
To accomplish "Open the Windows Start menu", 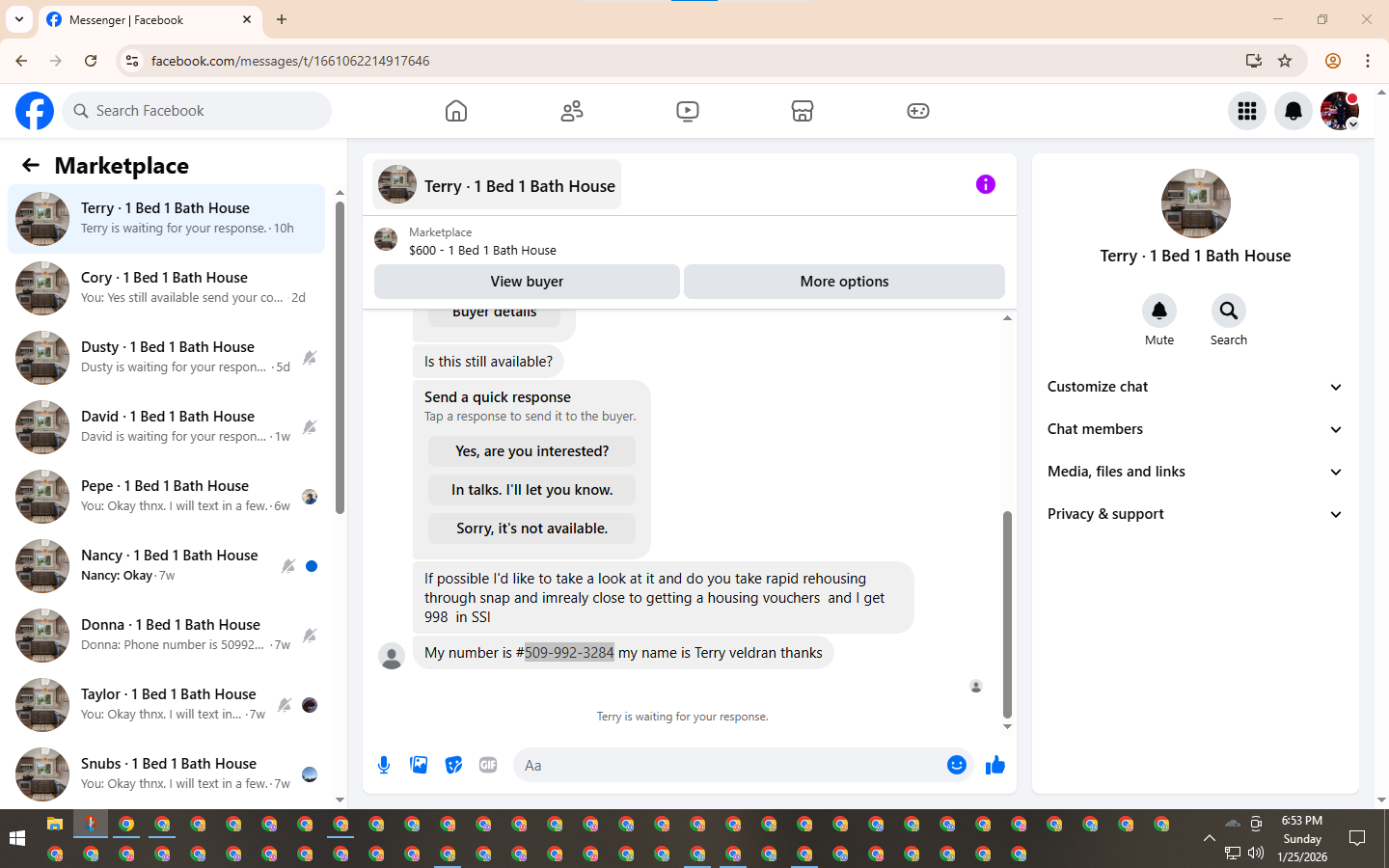I will point(16,838).
